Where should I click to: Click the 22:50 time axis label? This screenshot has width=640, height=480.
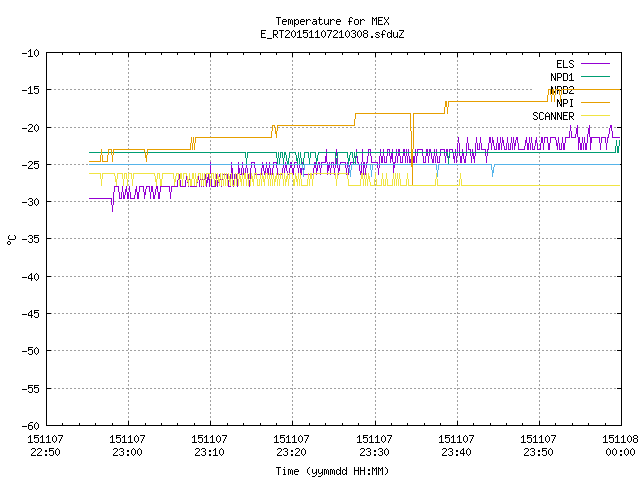[x=45, y=453]
